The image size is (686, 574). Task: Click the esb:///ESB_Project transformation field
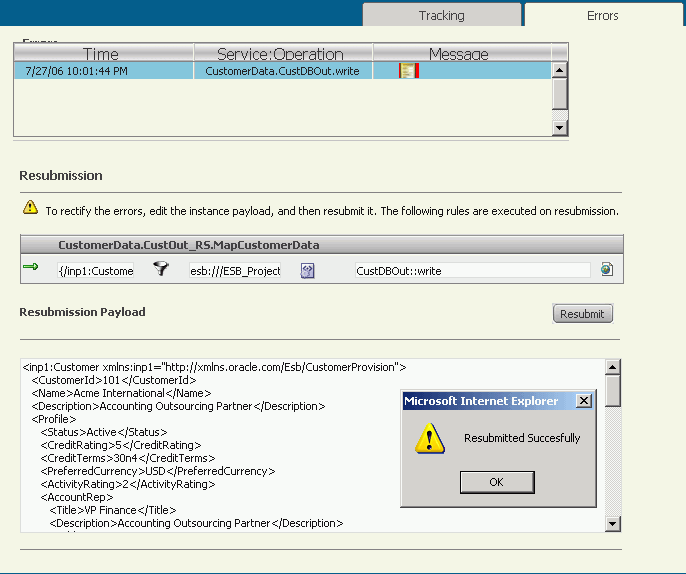pos(235,271)
